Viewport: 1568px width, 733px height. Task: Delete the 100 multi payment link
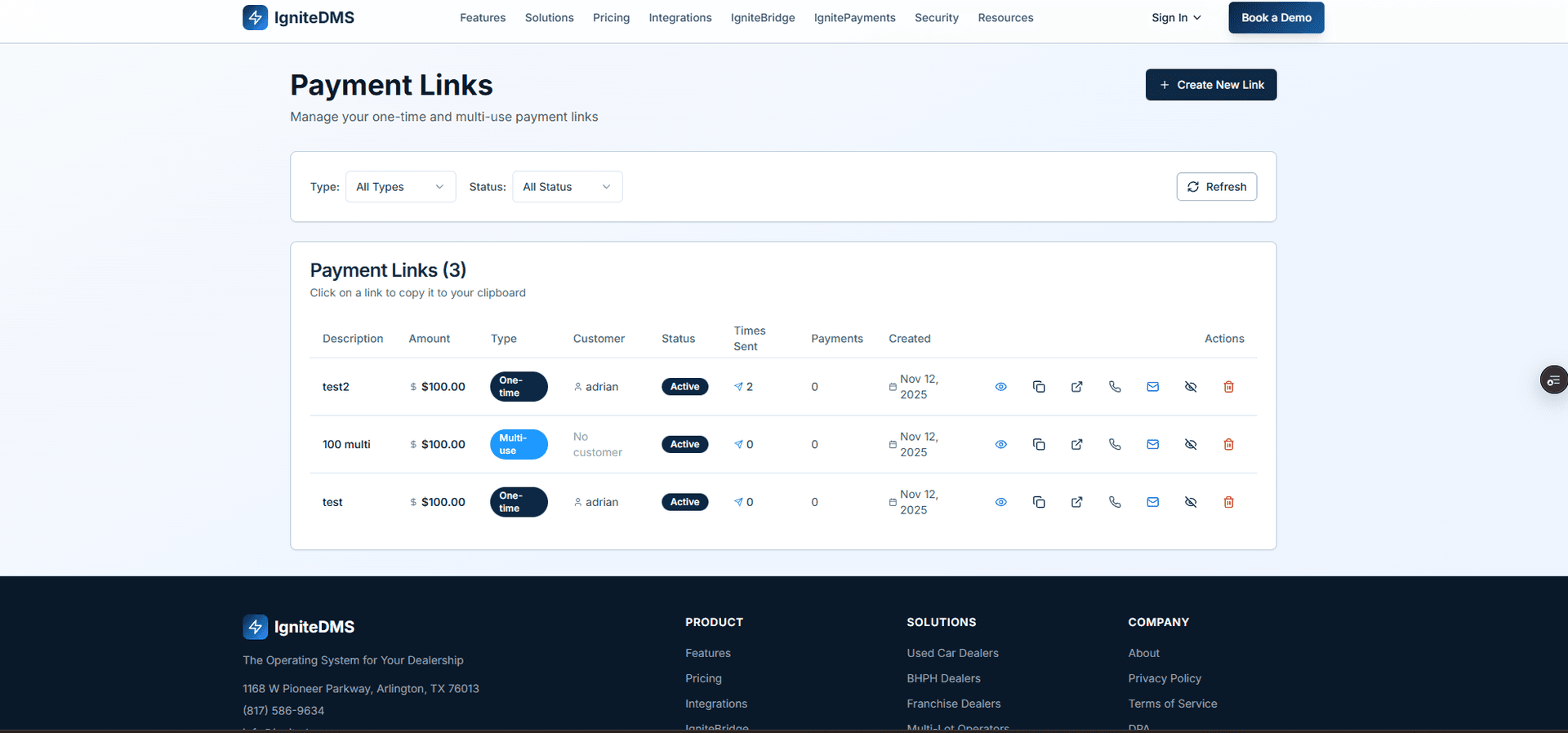point(1228,445)
